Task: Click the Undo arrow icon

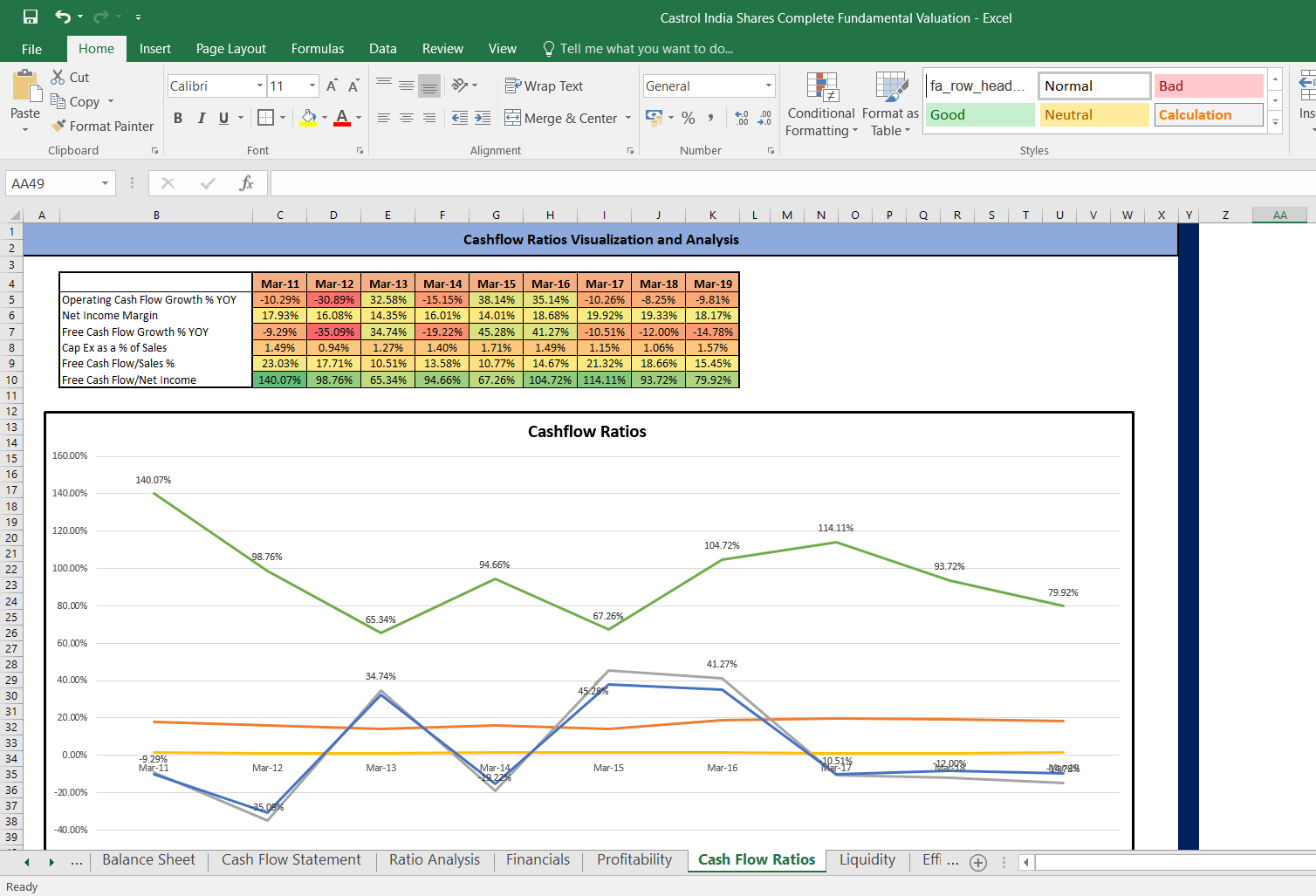Action: tap(63, 17)
